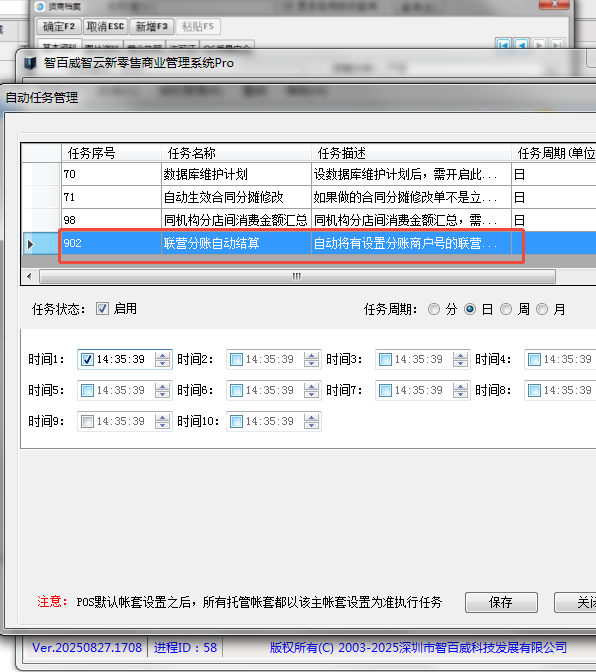The width and height of the screenshot is (596, 672).
Task: Check the 时间9 checkbox
Action: pyautogui.click(x=87, y=421)
